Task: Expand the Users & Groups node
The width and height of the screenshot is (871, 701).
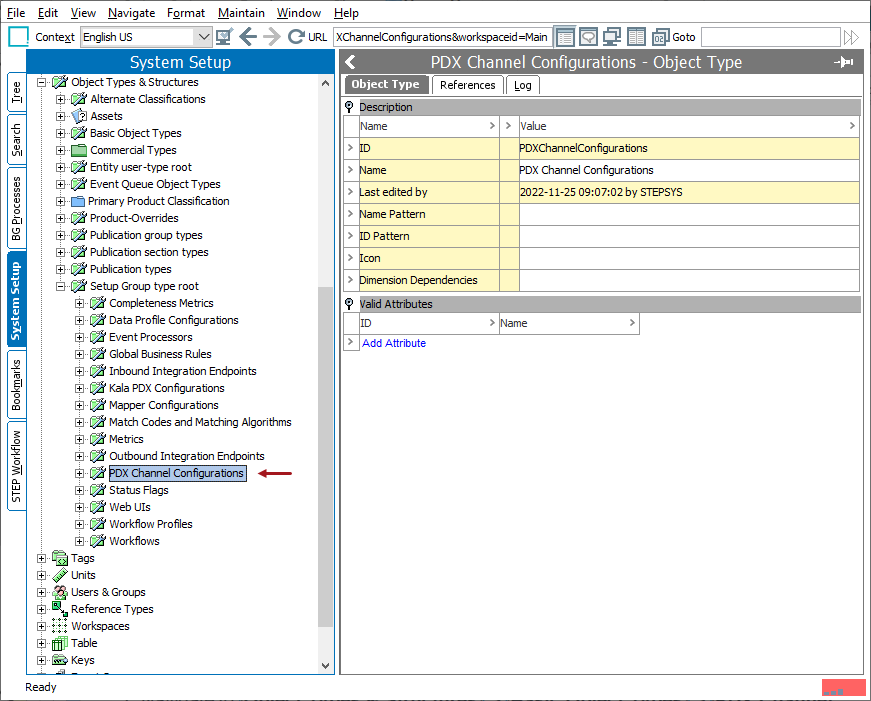Action: coord(42,592)
